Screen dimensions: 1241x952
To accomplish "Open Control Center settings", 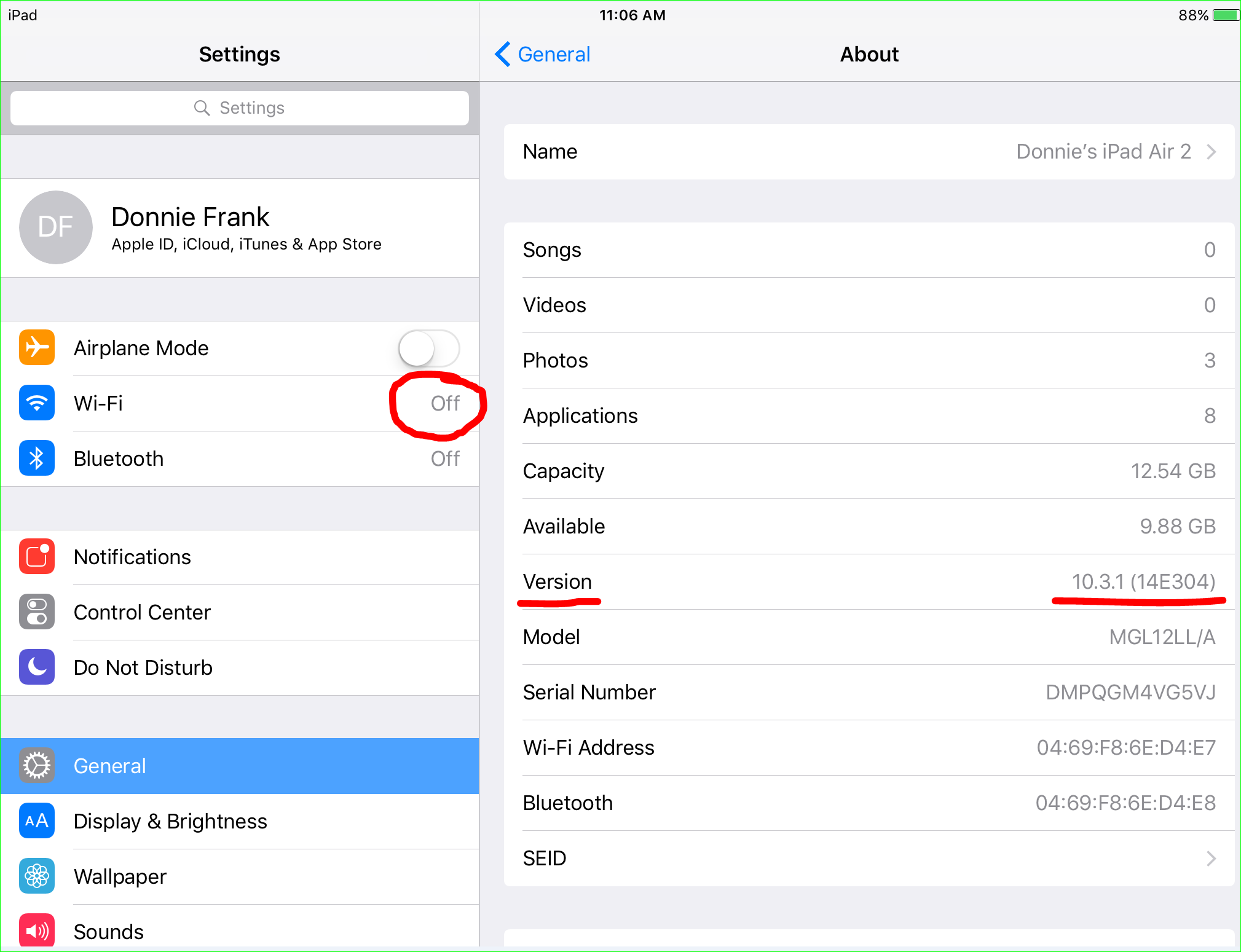I will pos(240,612).
